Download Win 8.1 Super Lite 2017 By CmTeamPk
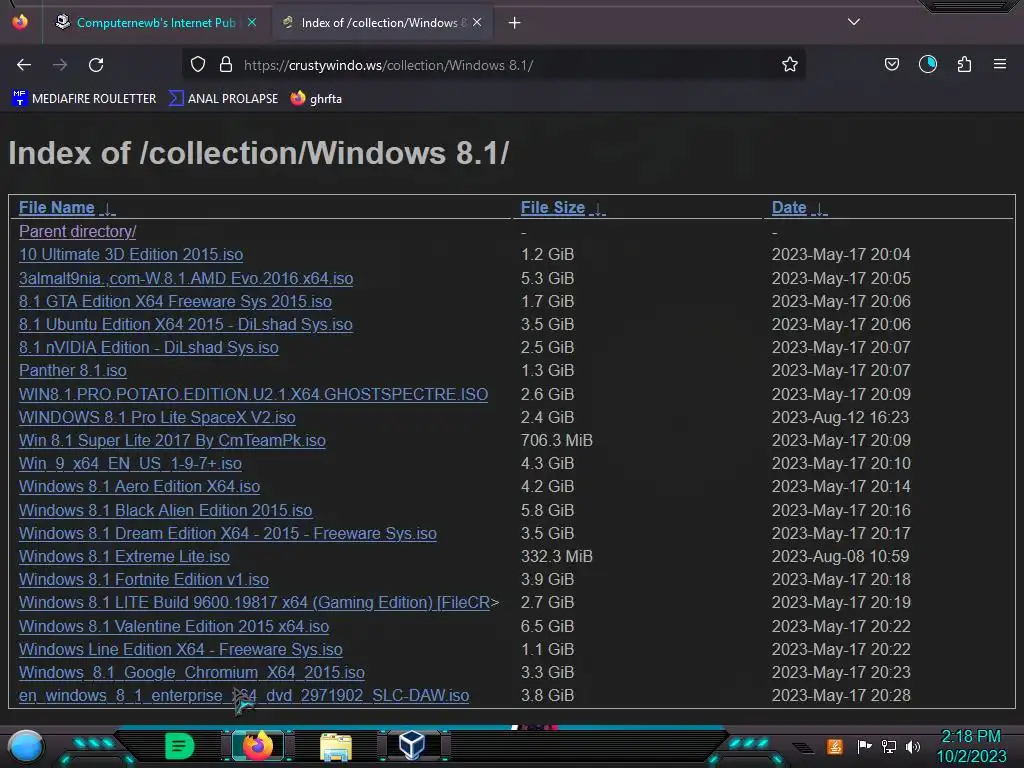Viewport: 1024px width, 768px height. point(172,440)
